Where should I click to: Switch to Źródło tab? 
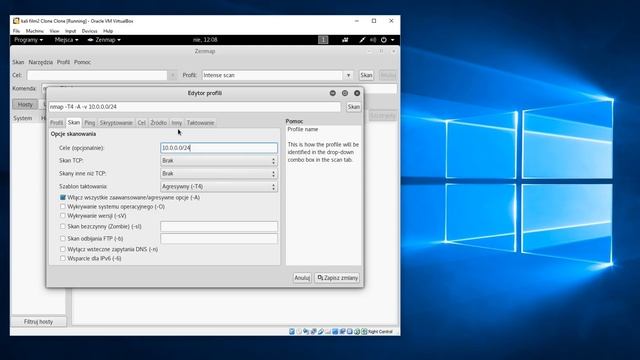158,122
